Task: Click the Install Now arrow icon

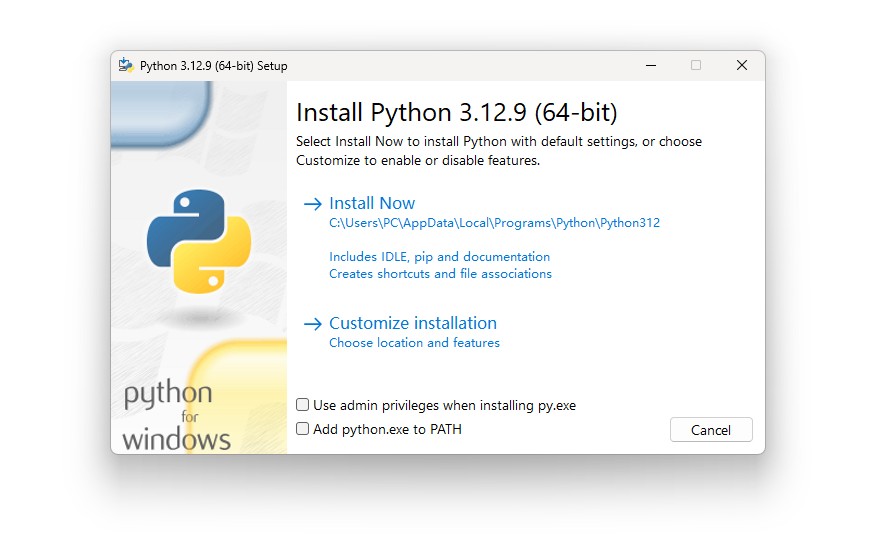Action: pos(313,204)
